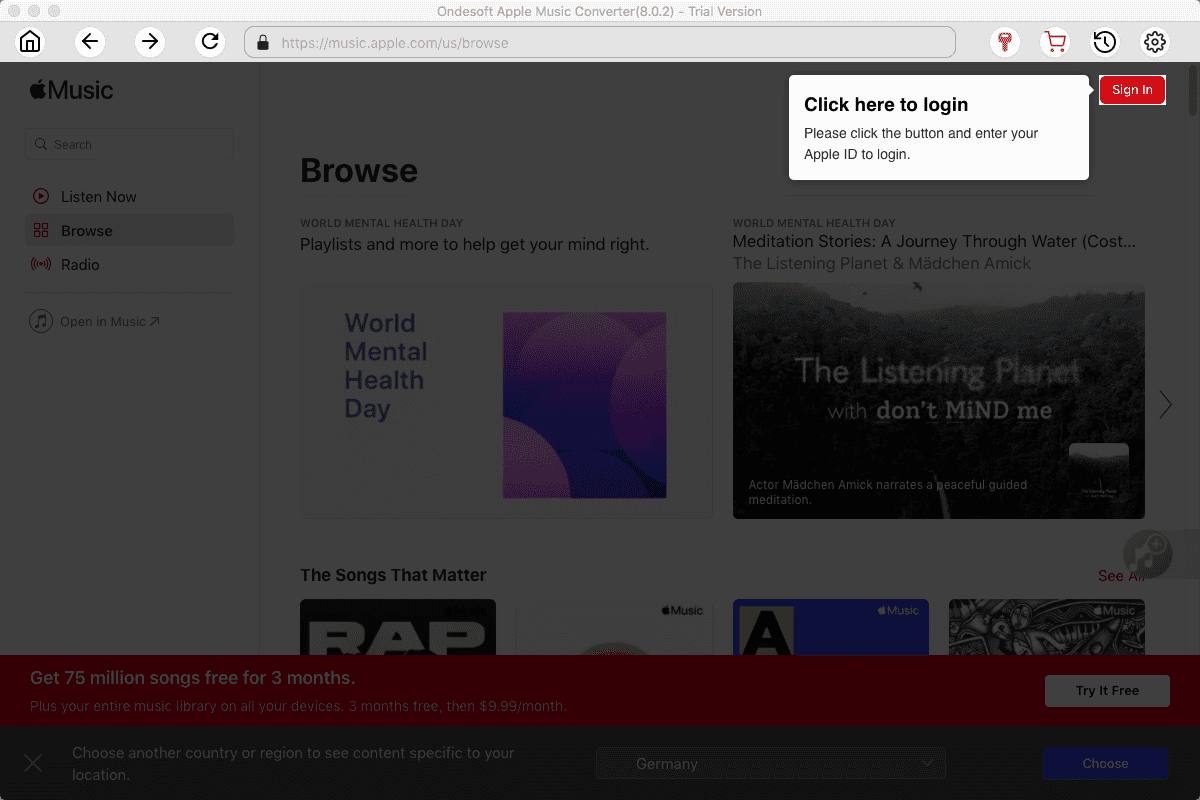Click the Sign In button
Viewport: 1200px width, 800px height.
(x=1132, y=90)
